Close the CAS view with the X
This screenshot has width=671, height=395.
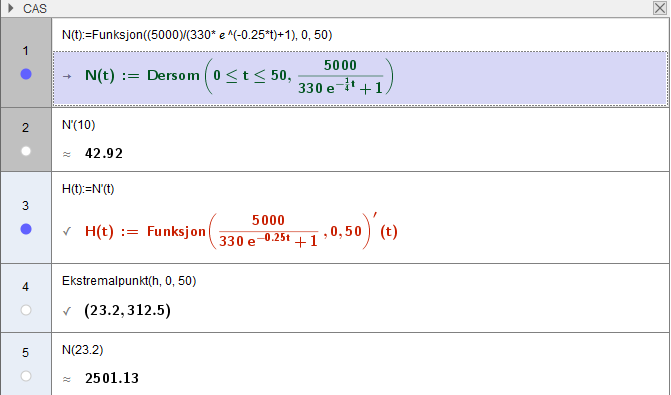[659, 8]
